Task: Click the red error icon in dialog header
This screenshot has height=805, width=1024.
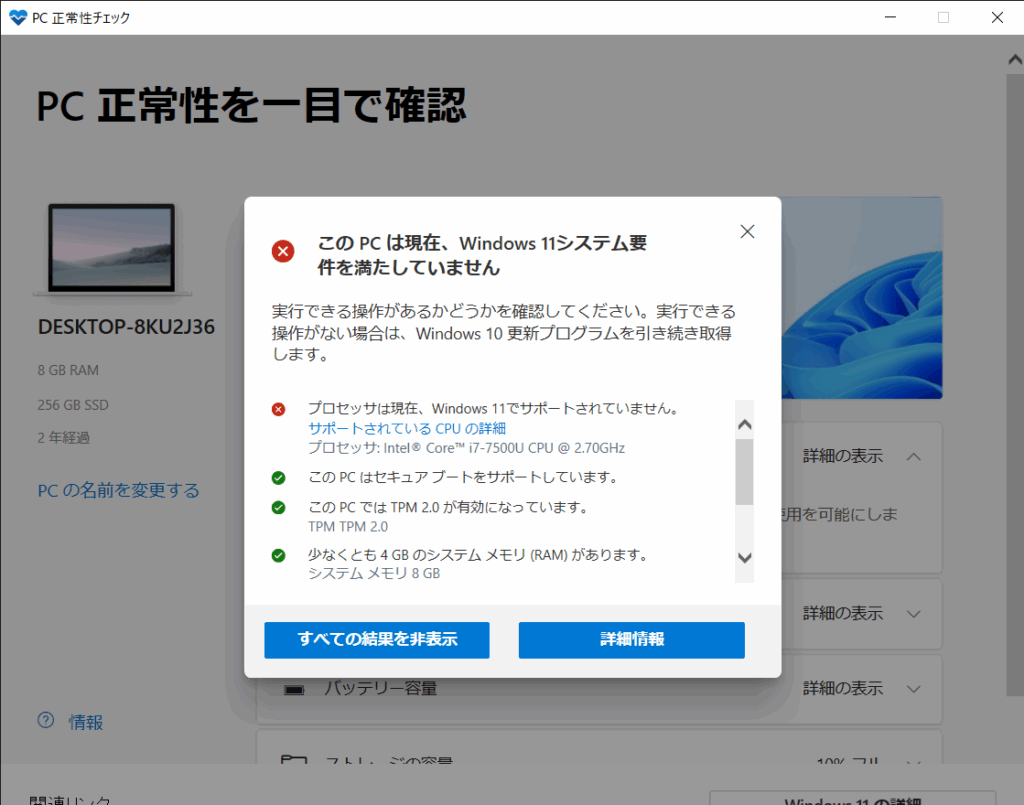Action: point(283,251)
